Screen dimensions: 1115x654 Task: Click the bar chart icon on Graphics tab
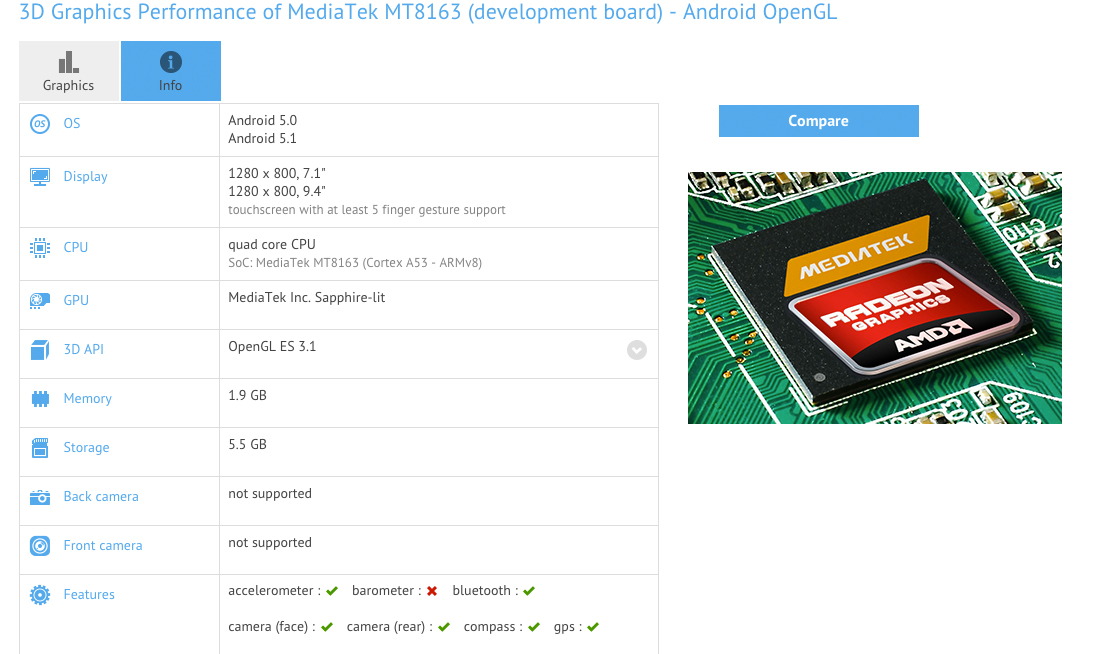[x=68, y=62]
